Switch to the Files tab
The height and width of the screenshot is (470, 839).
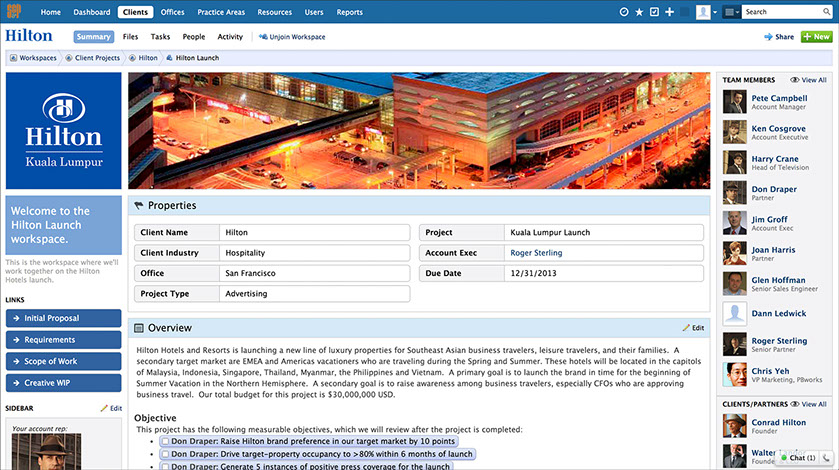point(130,37)
